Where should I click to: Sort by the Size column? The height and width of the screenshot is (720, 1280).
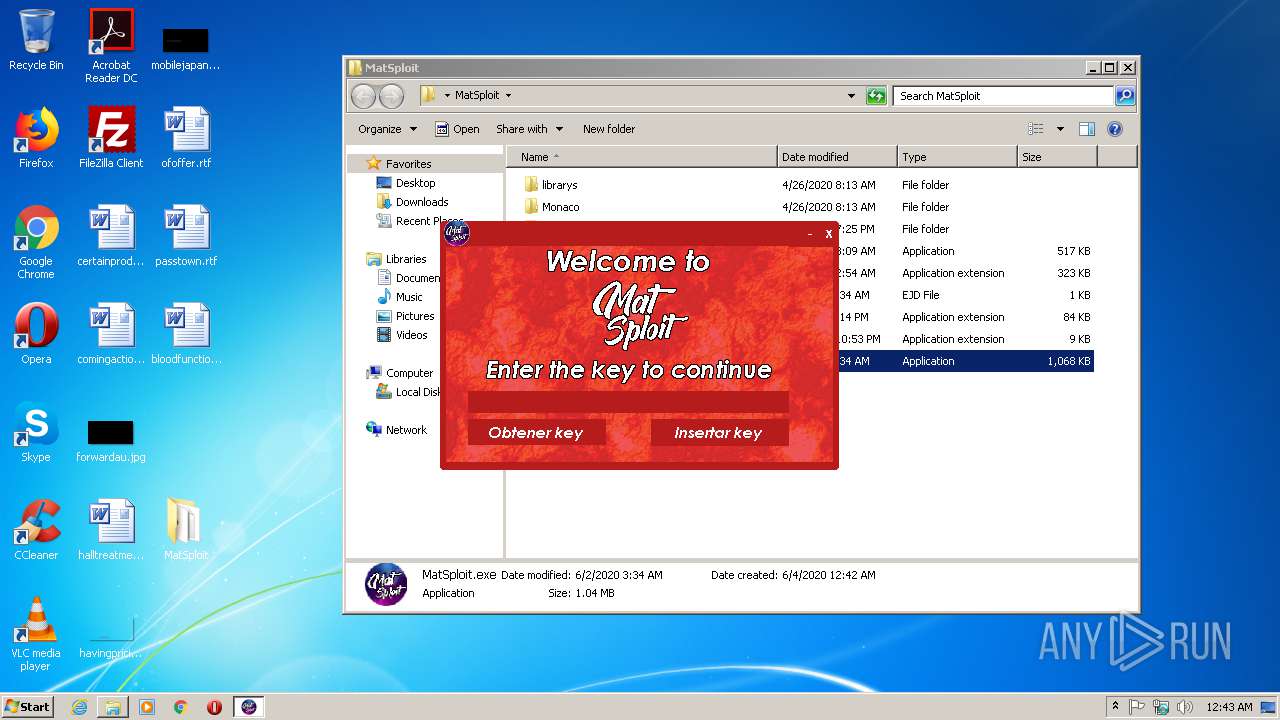pyautogui.click(x=1057, y=157)
